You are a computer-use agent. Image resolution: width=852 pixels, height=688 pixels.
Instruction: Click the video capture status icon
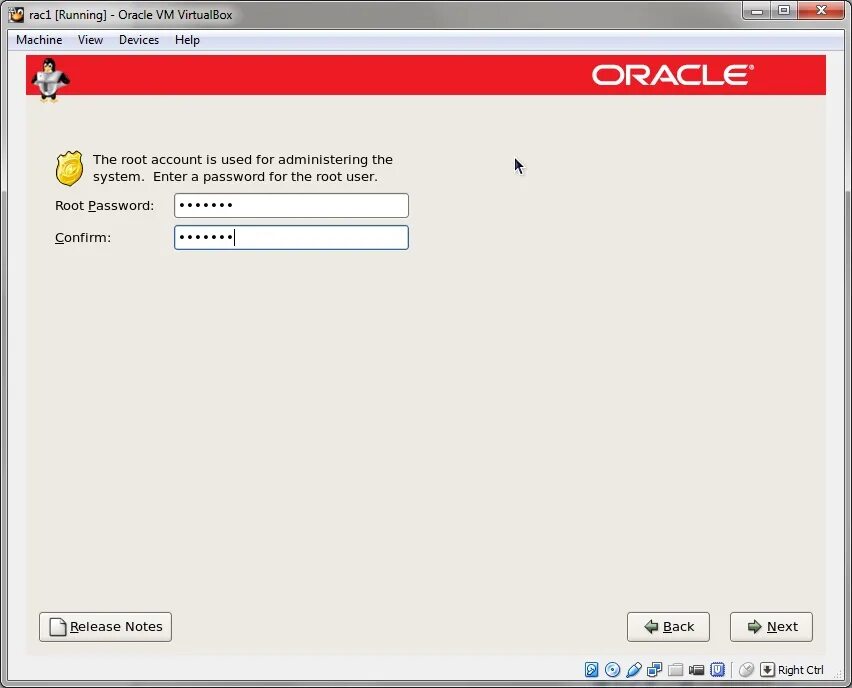pos(696,670)
